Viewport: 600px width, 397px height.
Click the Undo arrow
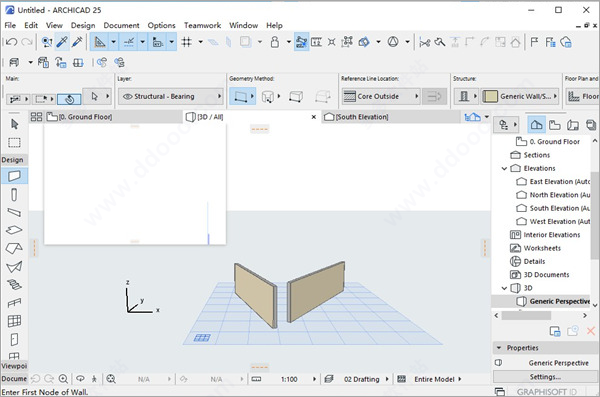point(11,42)
